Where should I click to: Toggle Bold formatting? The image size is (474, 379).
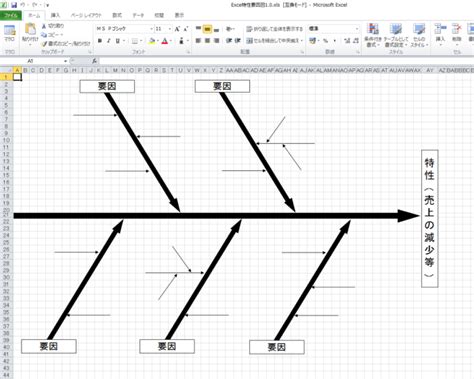point(100,41)
